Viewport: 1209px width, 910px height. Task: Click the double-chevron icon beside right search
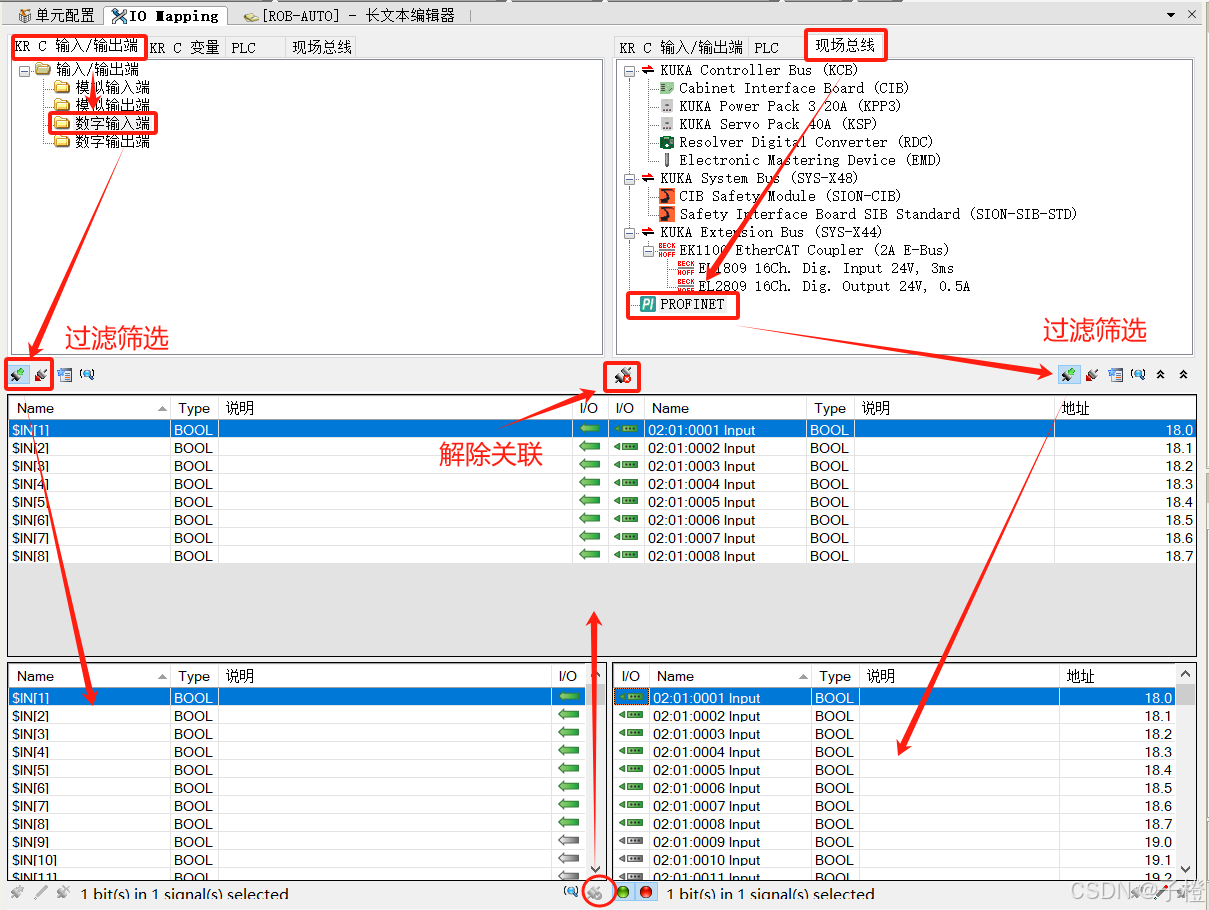coord(1160,374)
